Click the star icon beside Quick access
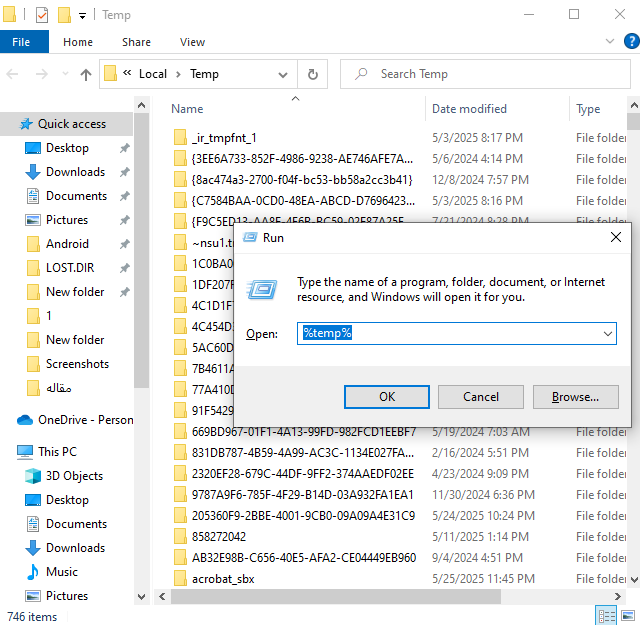Image resolution: width=640 pixels, height=625 pixels. pyautogui.click(x=26, y=124)
